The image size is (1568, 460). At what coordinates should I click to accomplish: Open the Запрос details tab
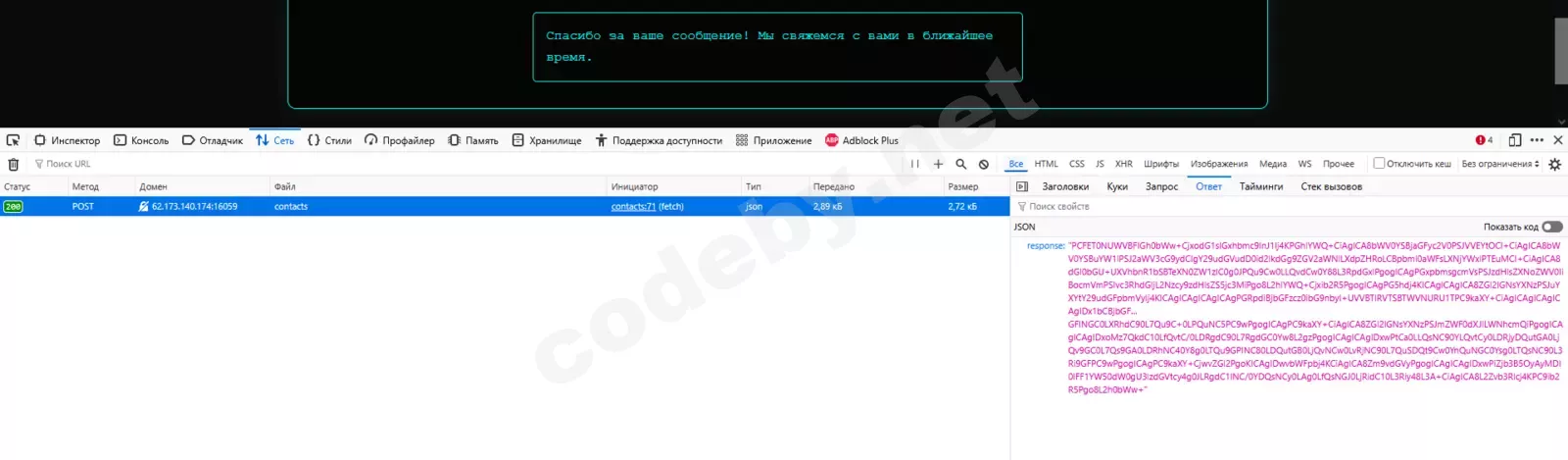(x=1162, y=186)
